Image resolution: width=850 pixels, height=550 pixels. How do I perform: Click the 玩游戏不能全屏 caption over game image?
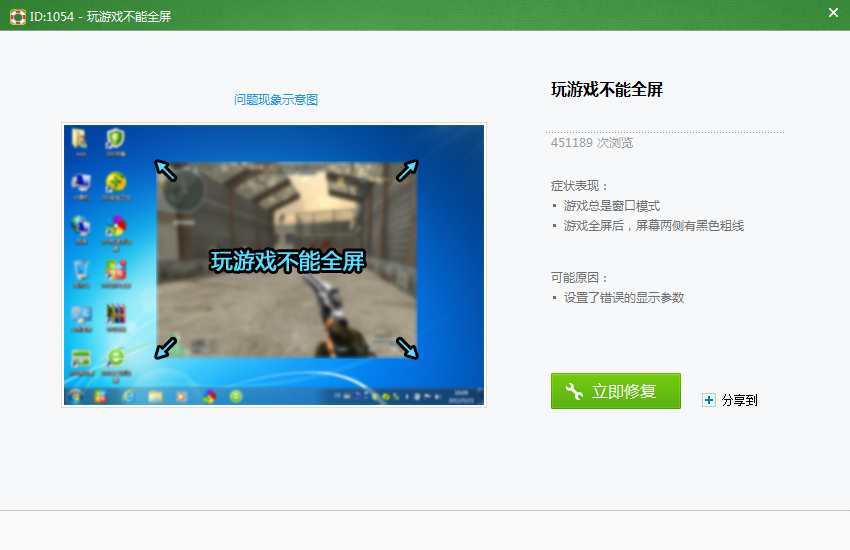tap(288, 262)
